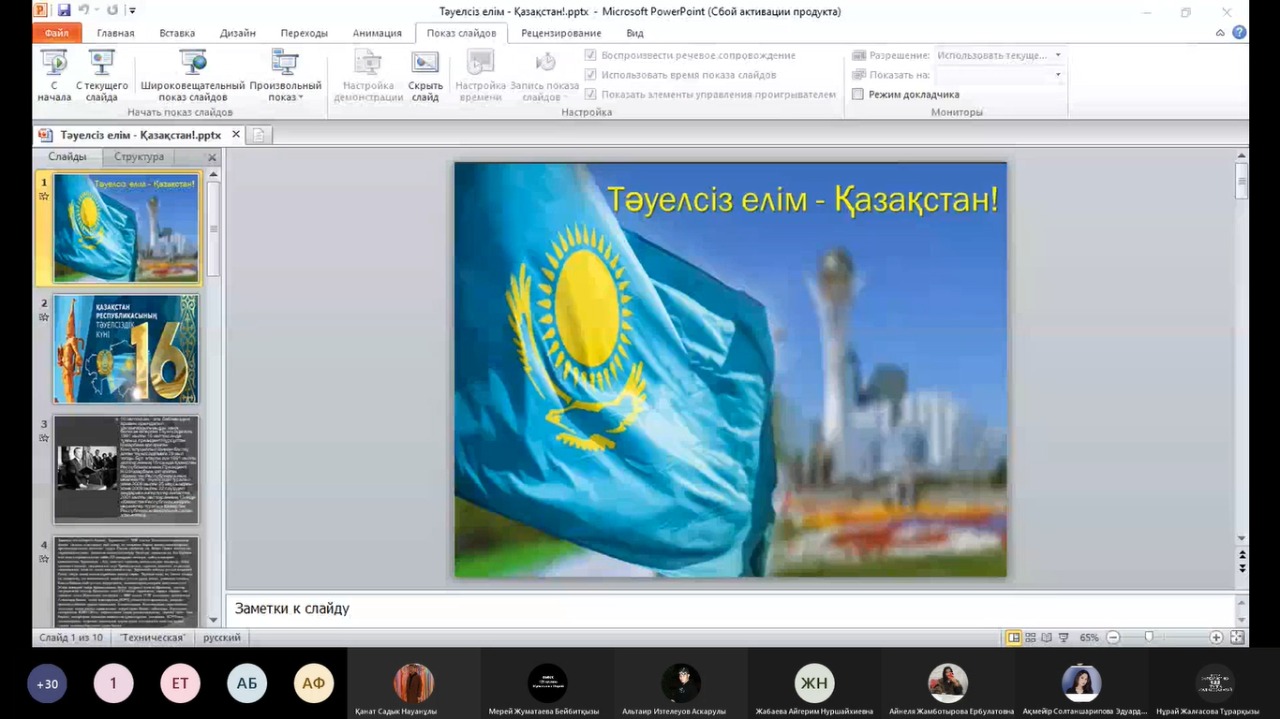The height and width of the screenshot is (719, 1280).
Task: Toggle Использовать время показа слайдов checkbox
Action: [x=591, y=75]
